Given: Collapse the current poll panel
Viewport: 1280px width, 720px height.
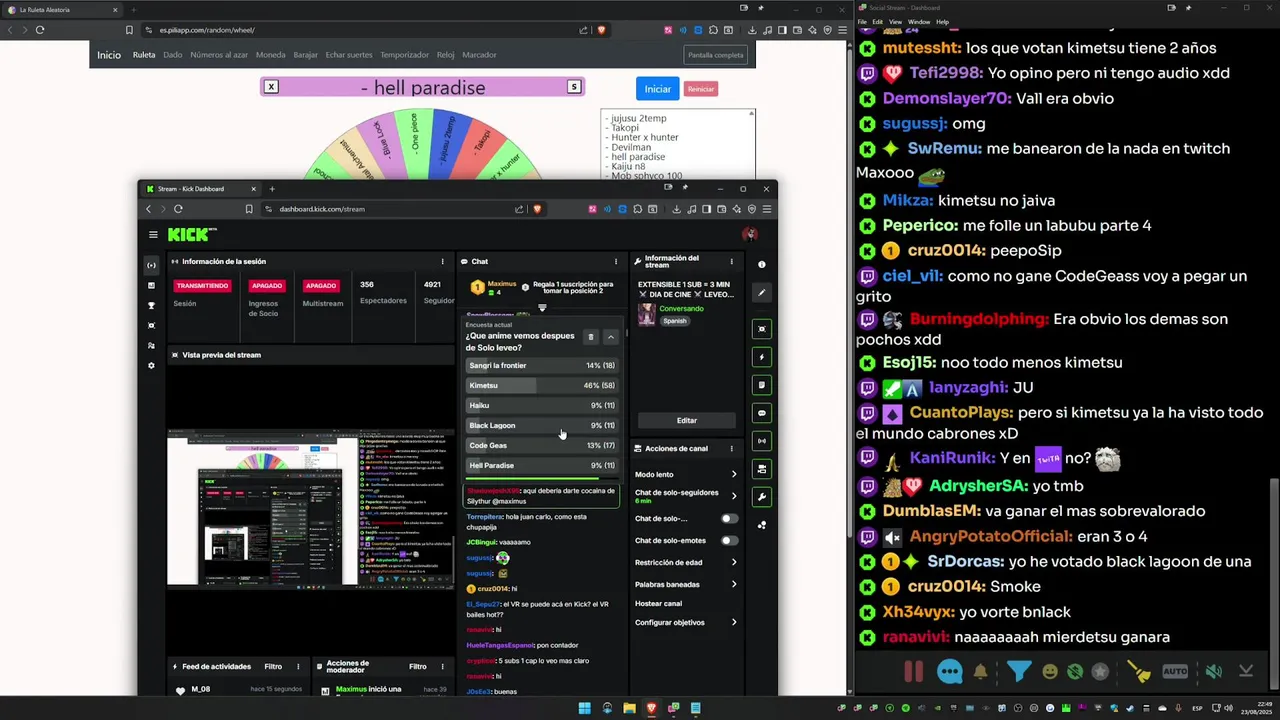Looking at the screenshot, I should [x=611, y=337].
